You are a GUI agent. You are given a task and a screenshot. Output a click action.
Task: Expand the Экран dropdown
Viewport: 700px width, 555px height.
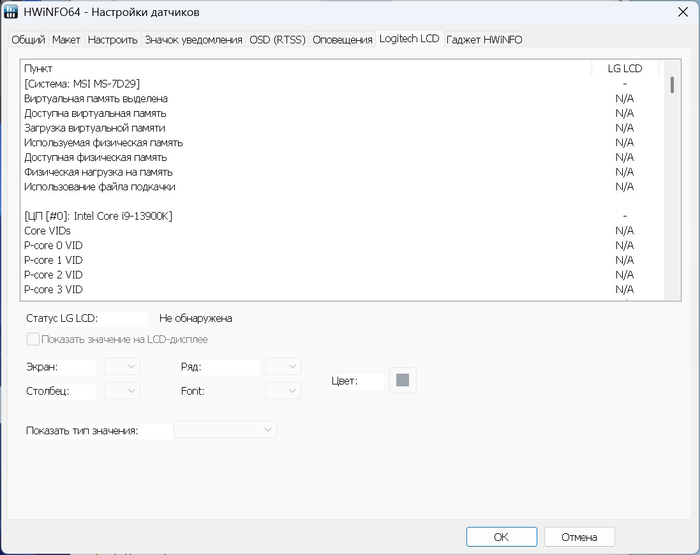(x=122, y=367)
